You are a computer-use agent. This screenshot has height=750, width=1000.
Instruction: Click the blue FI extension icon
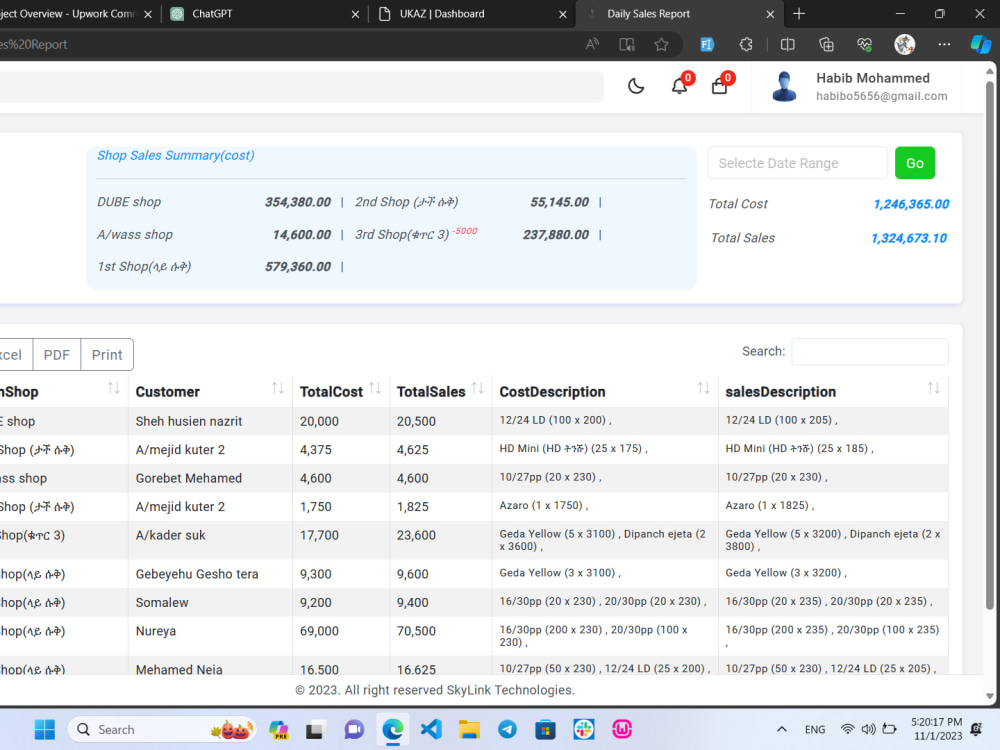point(707,45)
